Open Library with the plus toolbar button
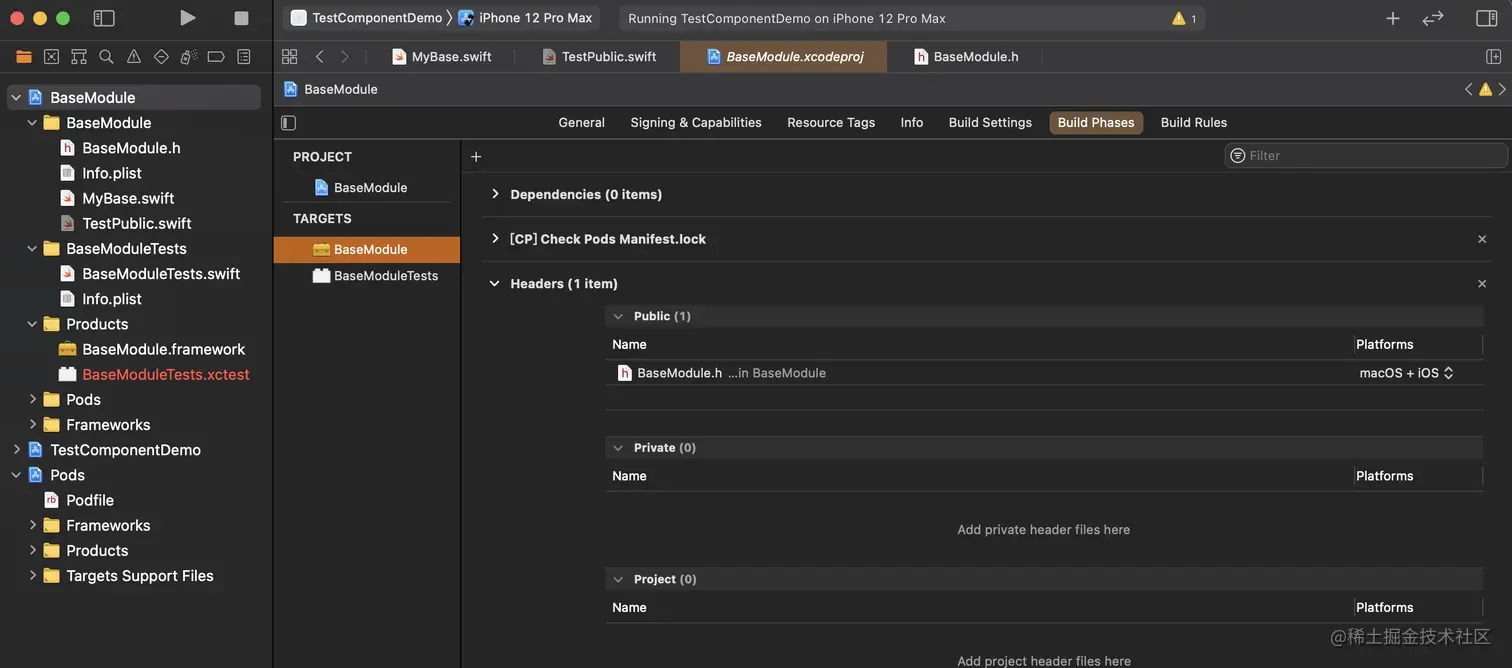 tap(1393, 18)
